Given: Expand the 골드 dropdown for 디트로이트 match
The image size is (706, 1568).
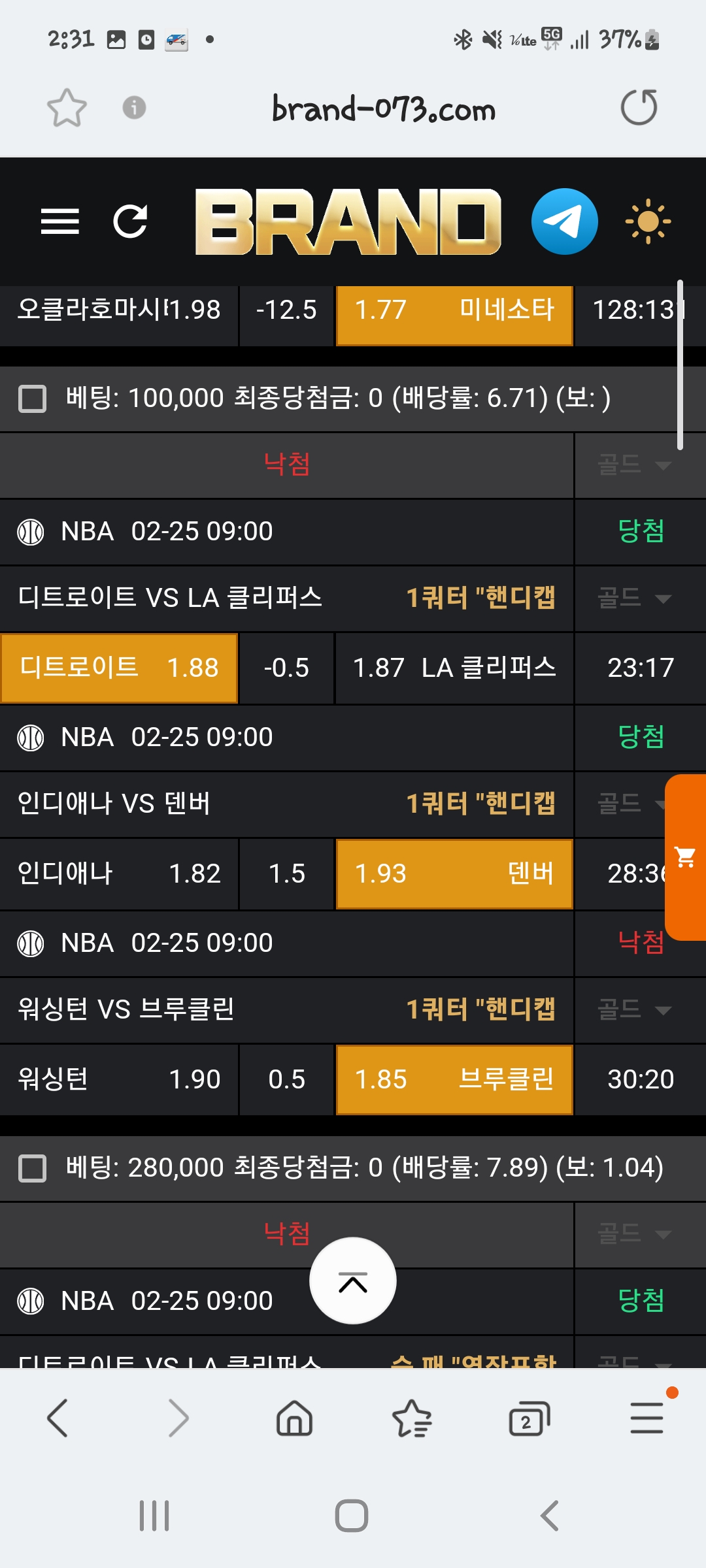Looking at the screenshot, I should click(634, 598).
